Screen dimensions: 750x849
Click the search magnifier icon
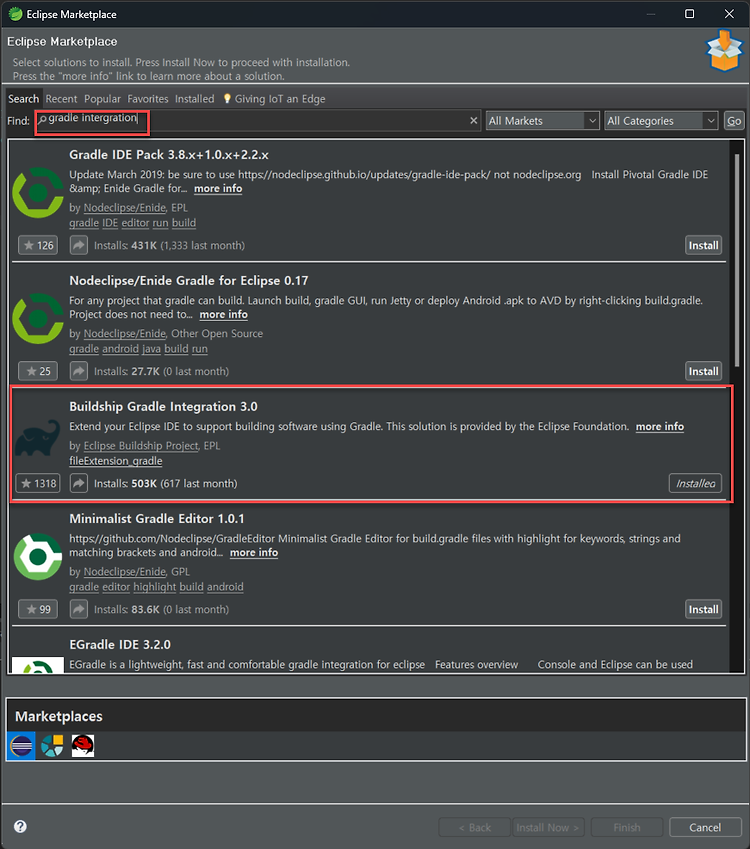point(42,119)
